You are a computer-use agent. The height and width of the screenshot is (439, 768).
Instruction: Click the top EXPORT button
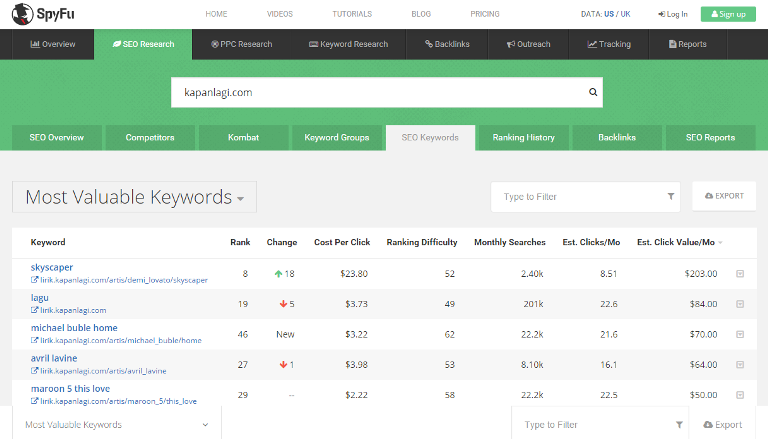(x=724, y=196)
